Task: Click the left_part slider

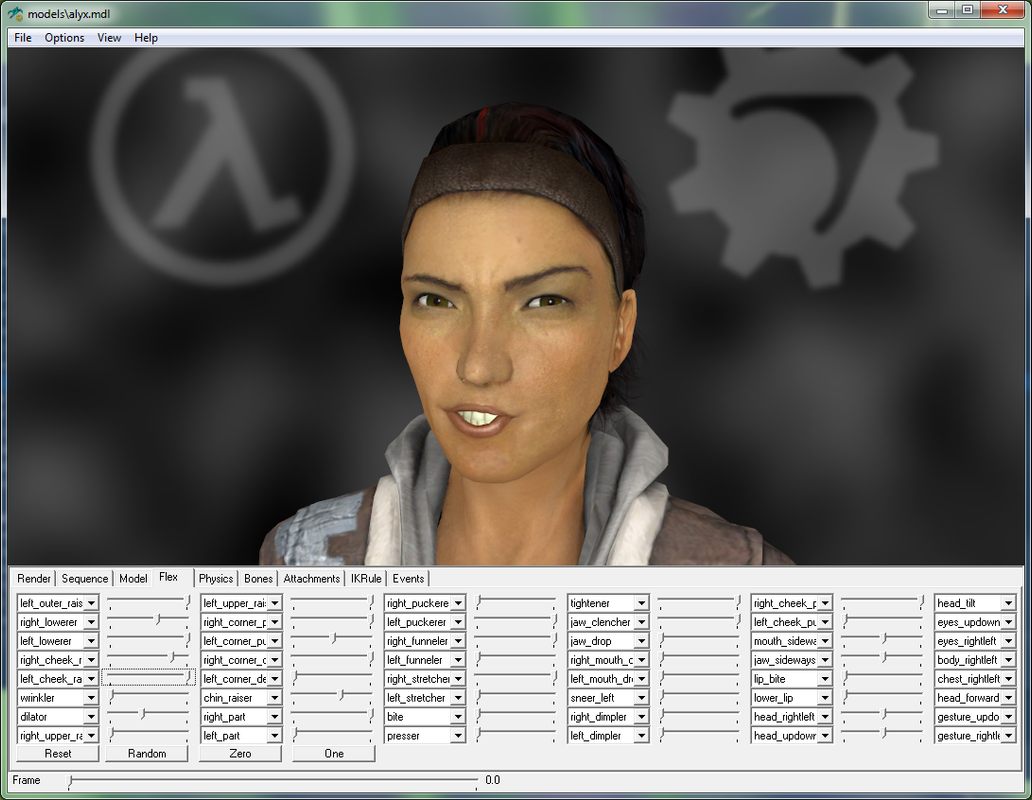Action: (x=332, y=734)
